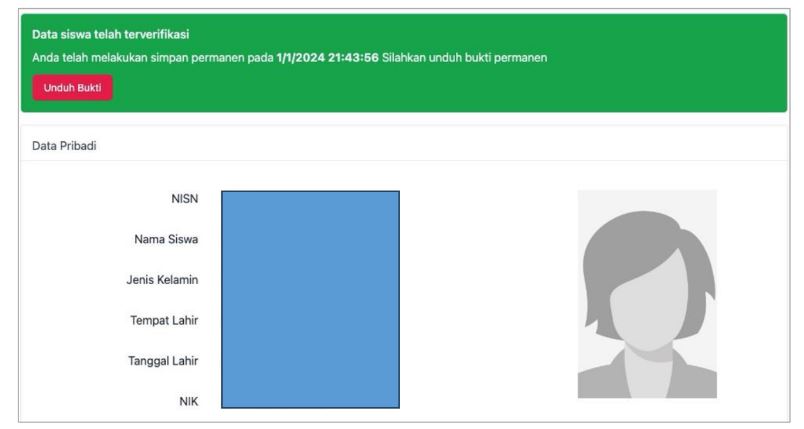Screen dimensions: 804x429
Task: Click the Tanggal Lahir field label
Action: pyautogui.click(x=162, y=361)
